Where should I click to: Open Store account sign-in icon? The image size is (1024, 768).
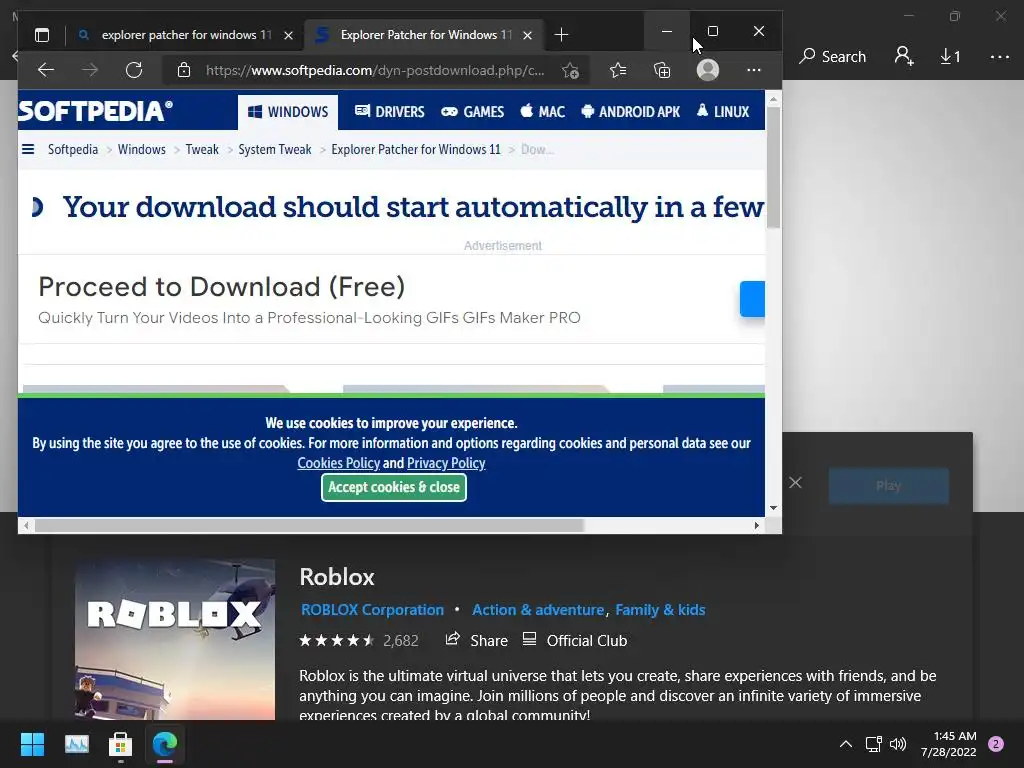904,56
